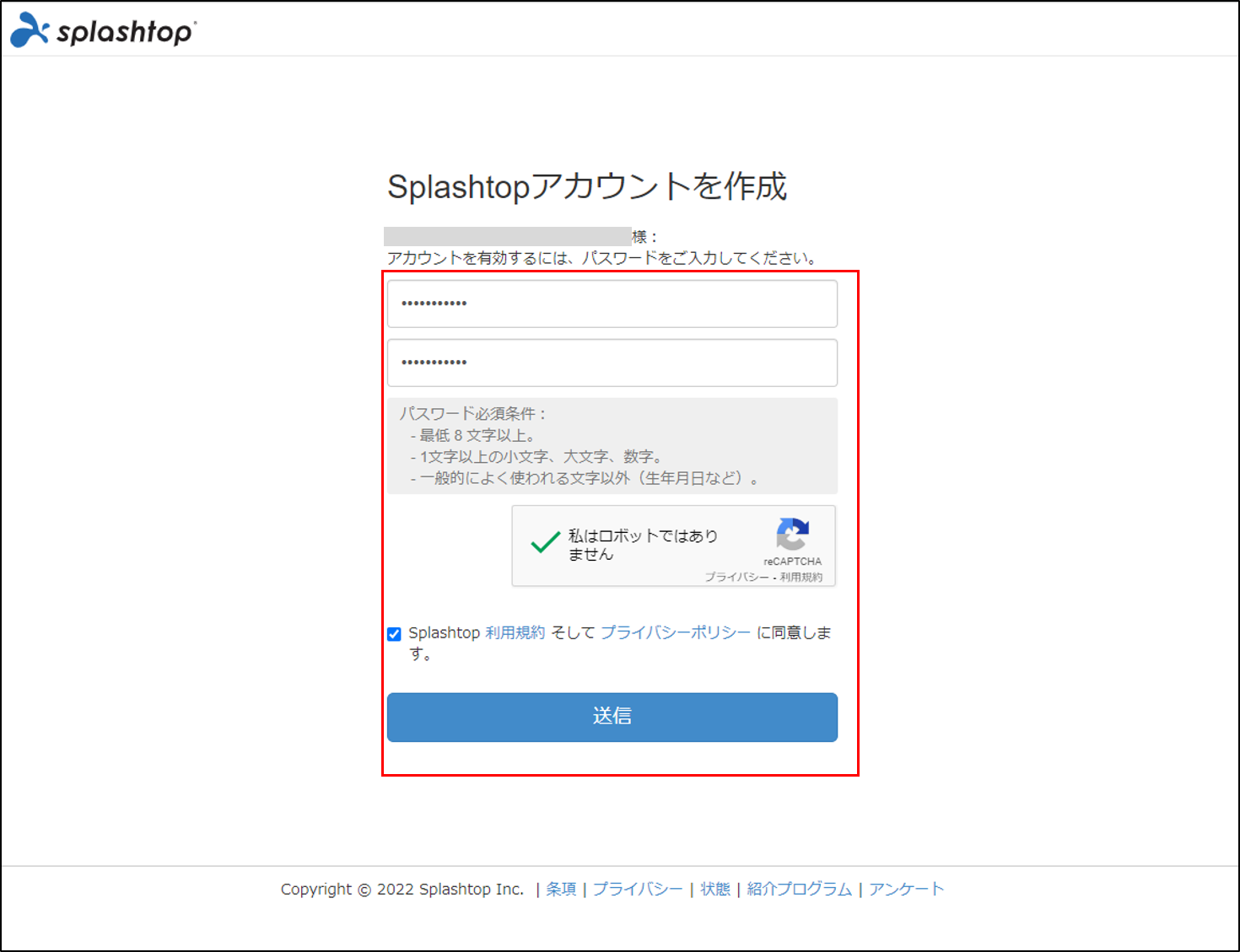Open the reCAPTCHA 利用規約 link

[x=801, y=577]
